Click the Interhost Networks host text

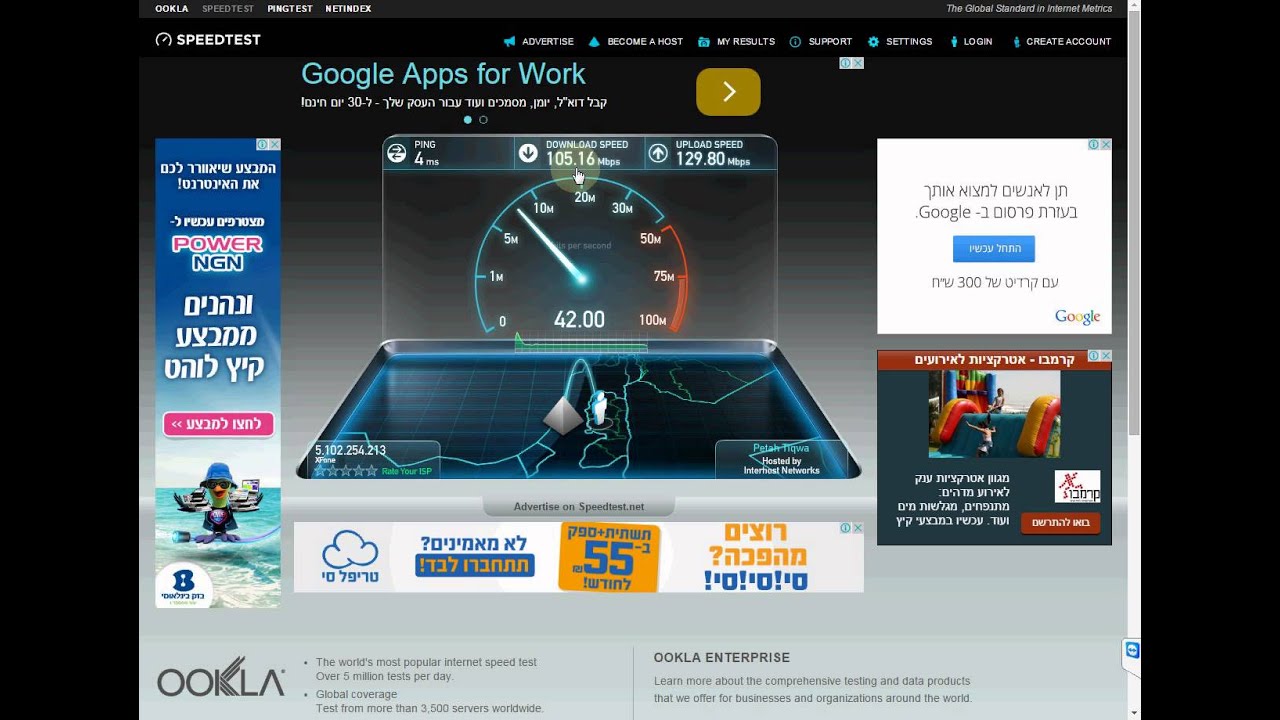coord(781,470)
